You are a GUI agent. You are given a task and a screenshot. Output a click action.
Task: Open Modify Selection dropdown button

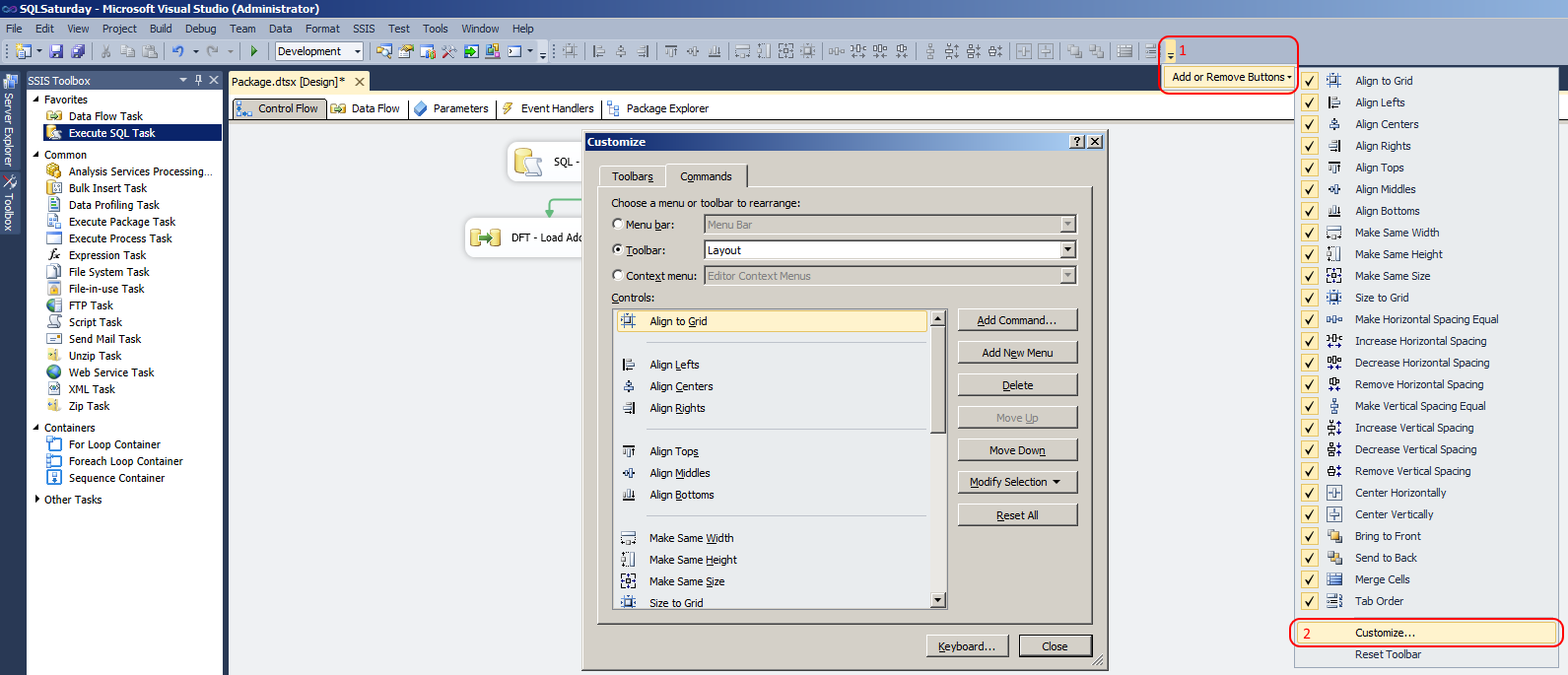click(1017, 482)
